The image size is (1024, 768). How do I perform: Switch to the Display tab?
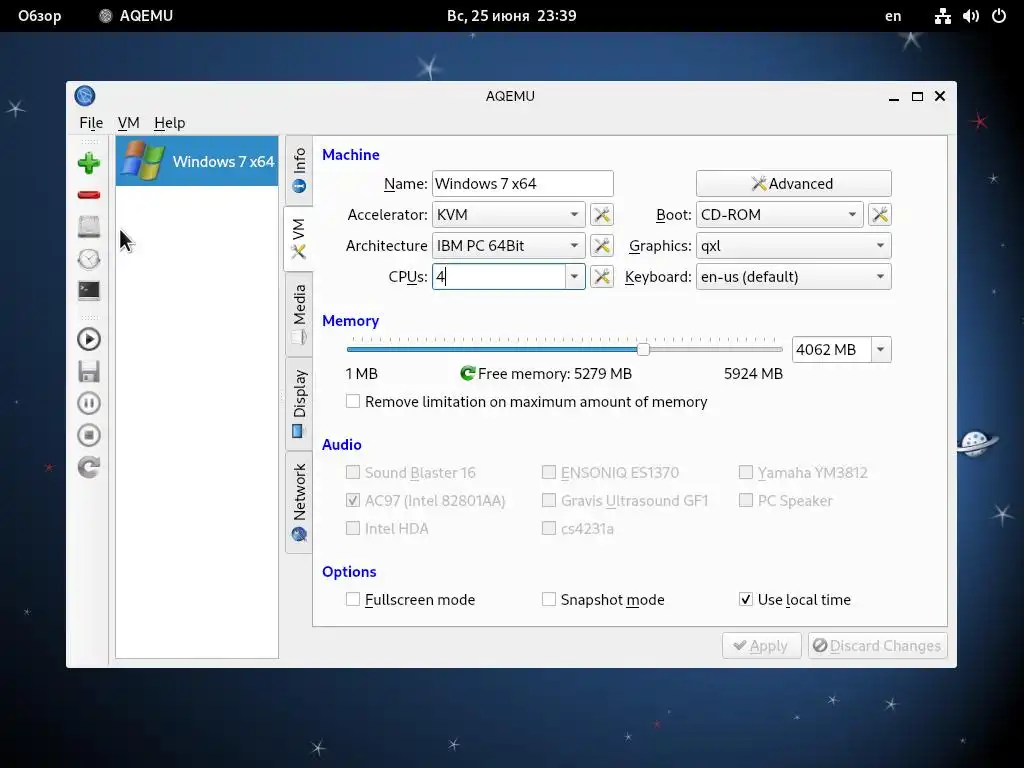299,403
